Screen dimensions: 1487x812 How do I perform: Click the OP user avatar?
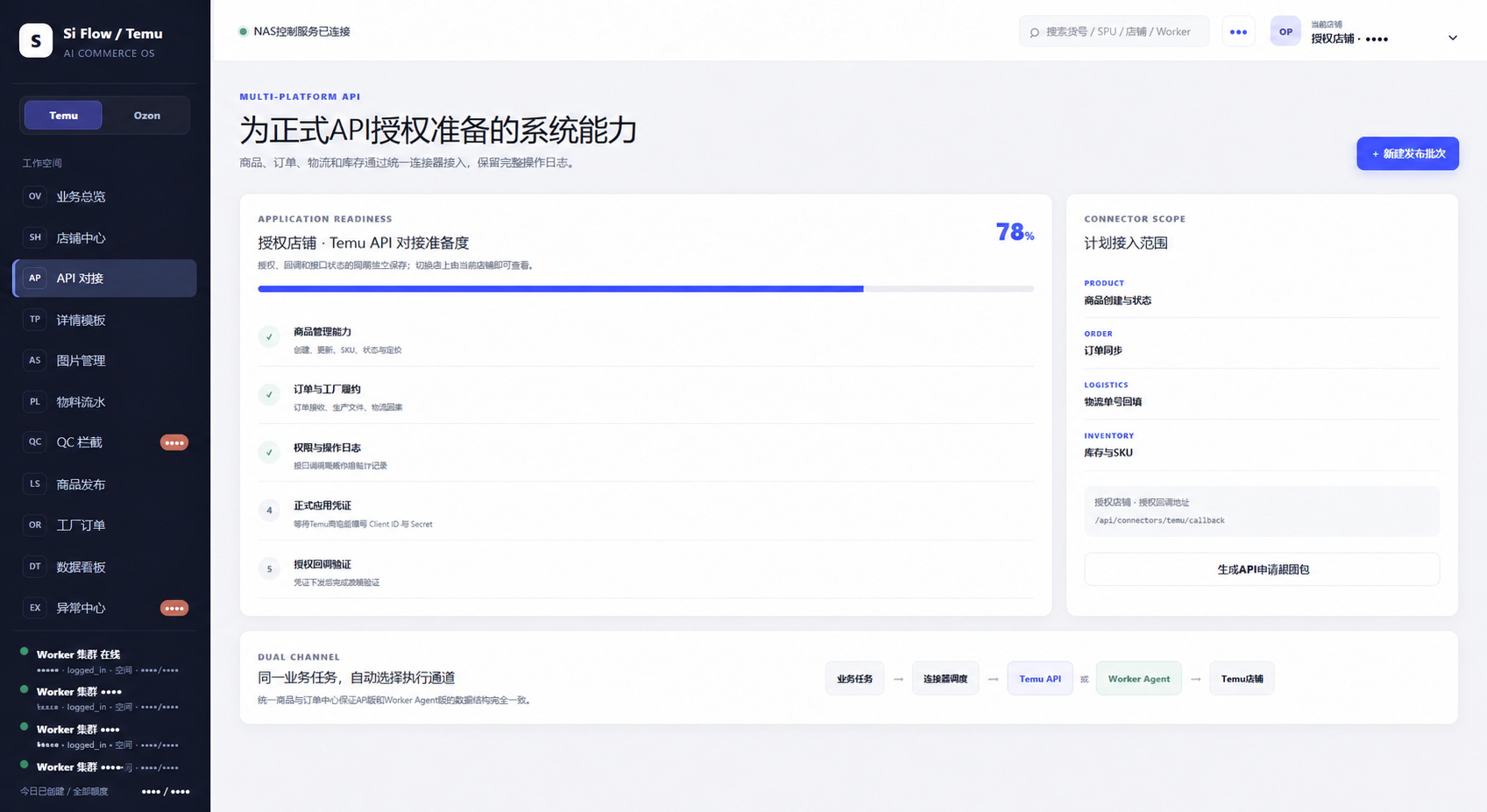click(x=1285, y=32)
